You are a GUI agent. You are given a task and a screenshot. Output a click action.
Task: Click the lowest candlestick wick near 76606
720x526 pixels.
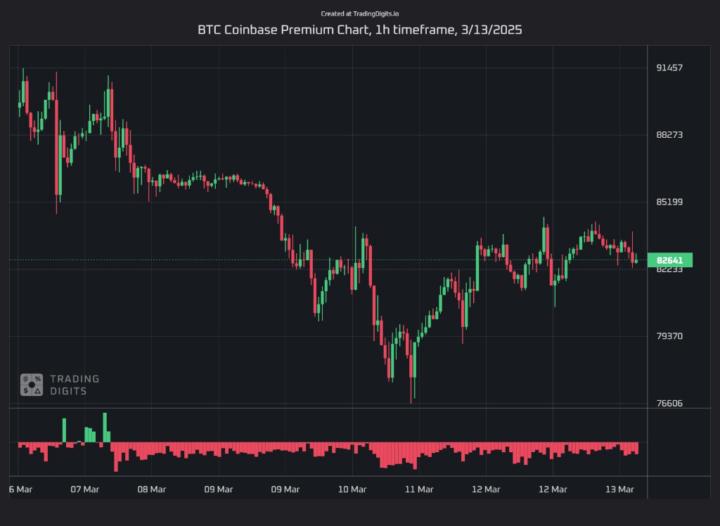(412, 399)
